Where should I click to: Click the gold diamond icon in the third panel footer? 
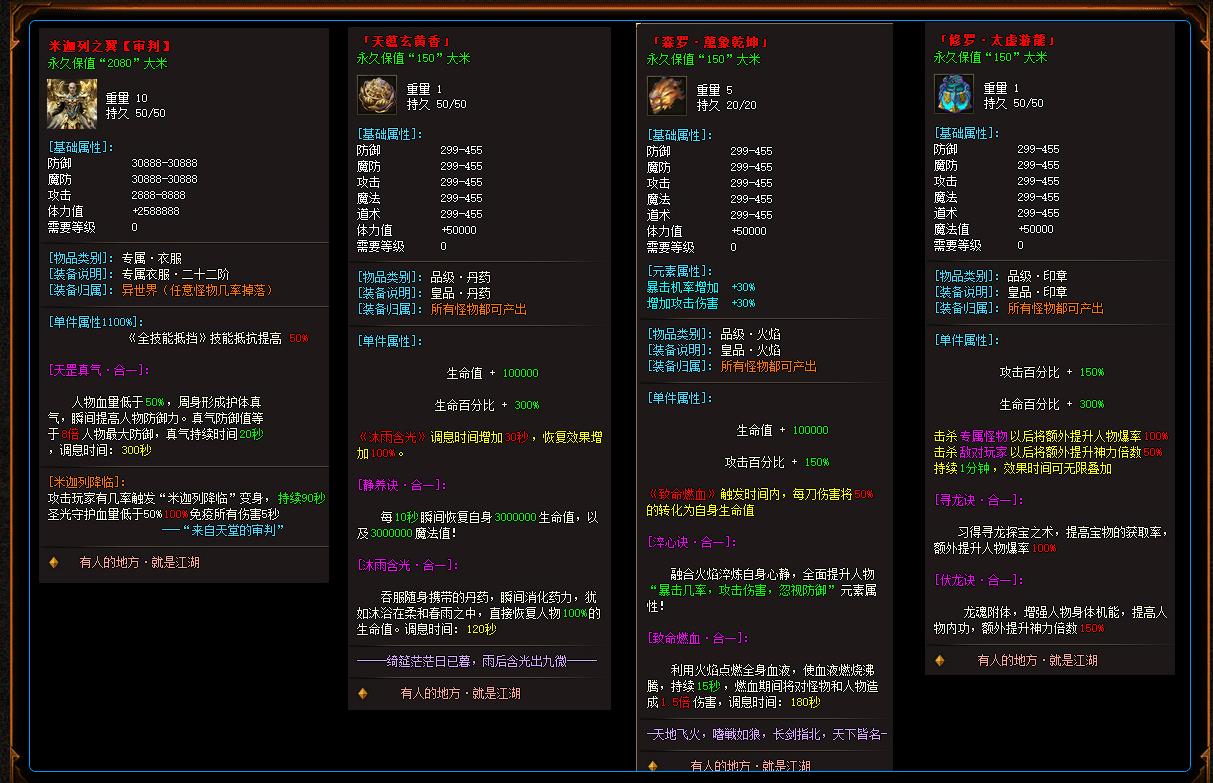653,766
